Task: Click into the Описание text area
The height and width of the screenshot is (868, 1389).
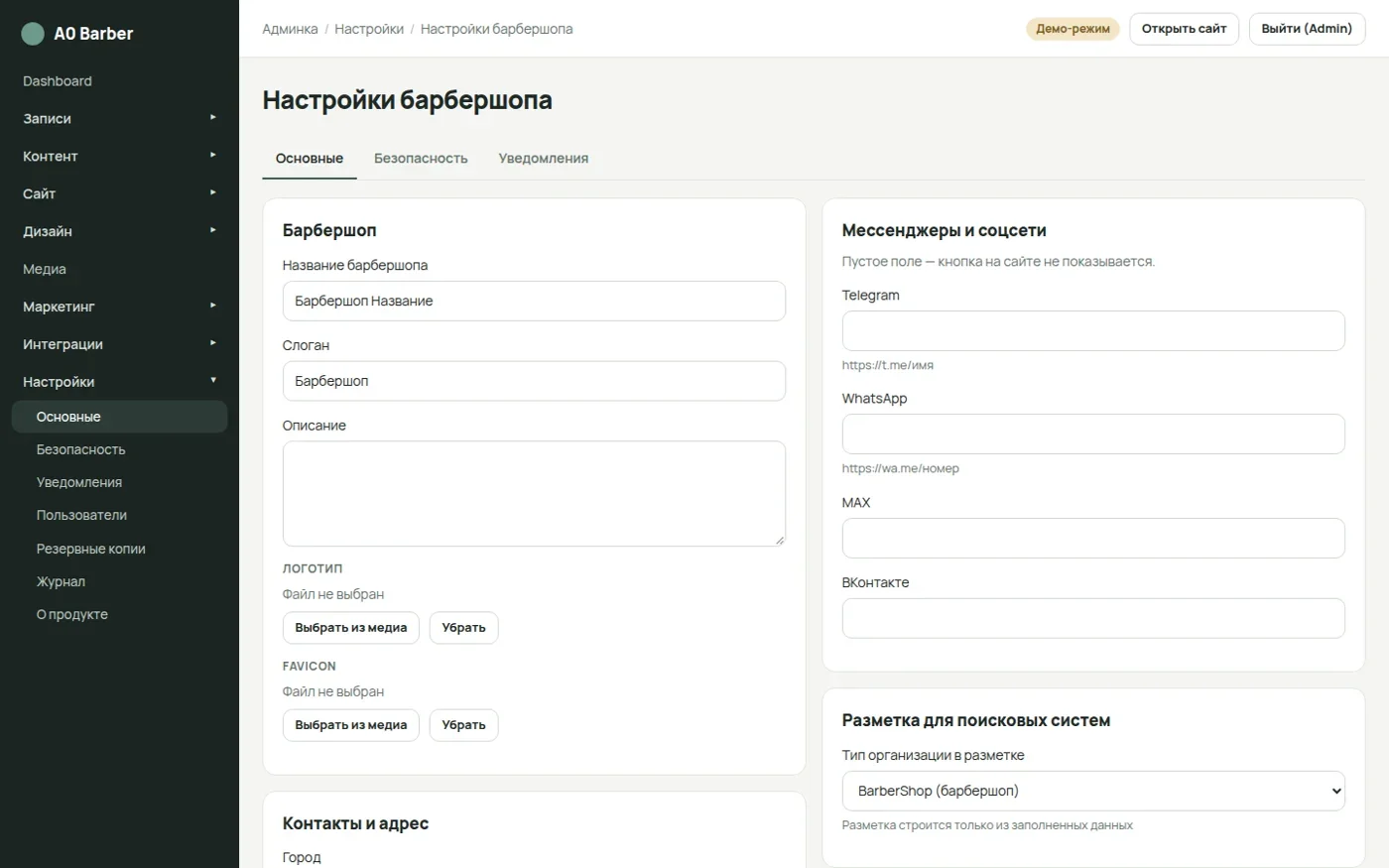Action: click(534, 494)
